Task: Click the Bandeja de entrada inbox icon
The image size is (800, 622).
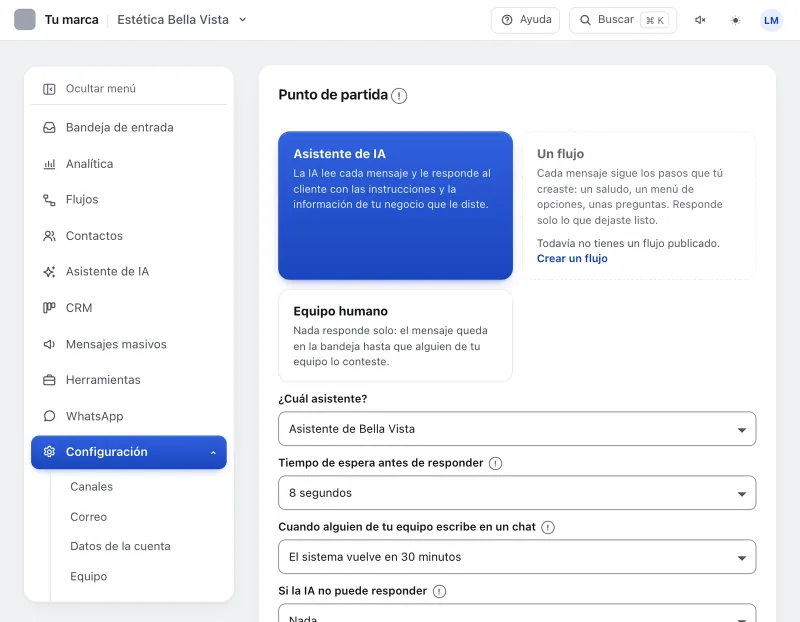Action: point(49,128)
